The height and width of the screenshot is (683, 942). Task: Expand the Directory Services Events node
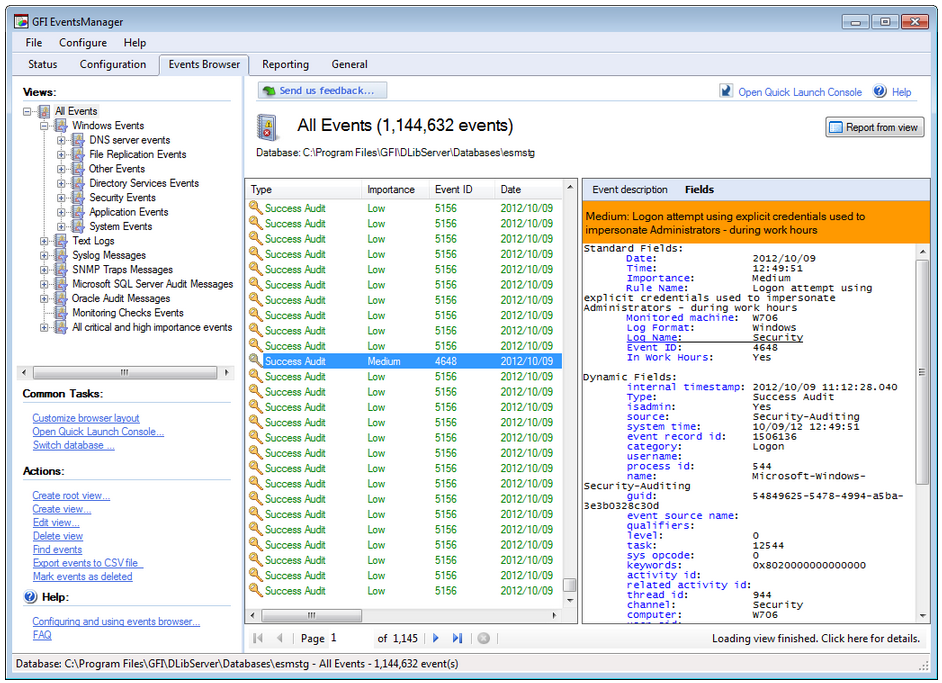point(61,183)
